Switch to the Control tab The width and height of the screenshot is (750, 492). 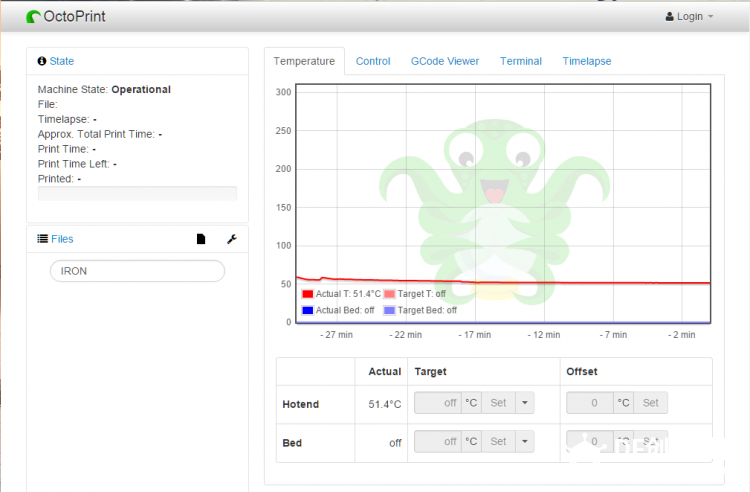pyautogui.click(x=373, y=61)
